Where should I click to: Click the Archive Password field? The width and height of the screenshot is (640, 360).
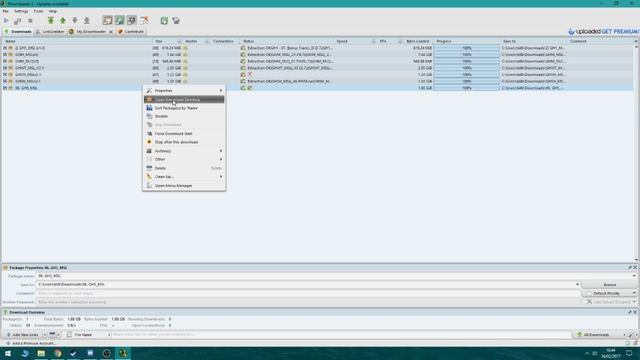[x=308, y=302]
